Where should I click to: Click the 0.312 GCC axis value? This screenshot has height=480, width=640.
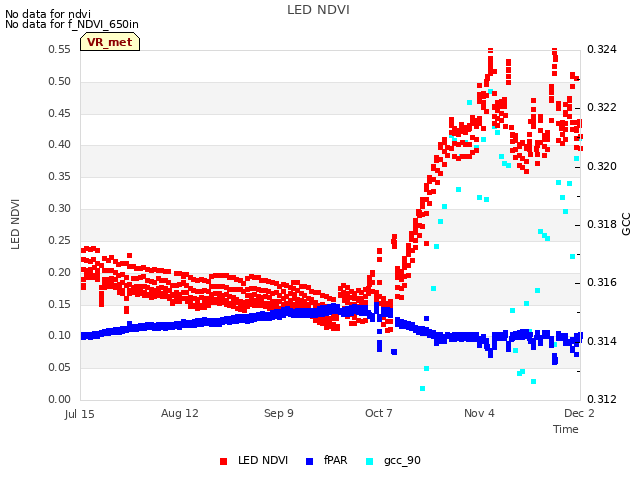pos(602,400)
